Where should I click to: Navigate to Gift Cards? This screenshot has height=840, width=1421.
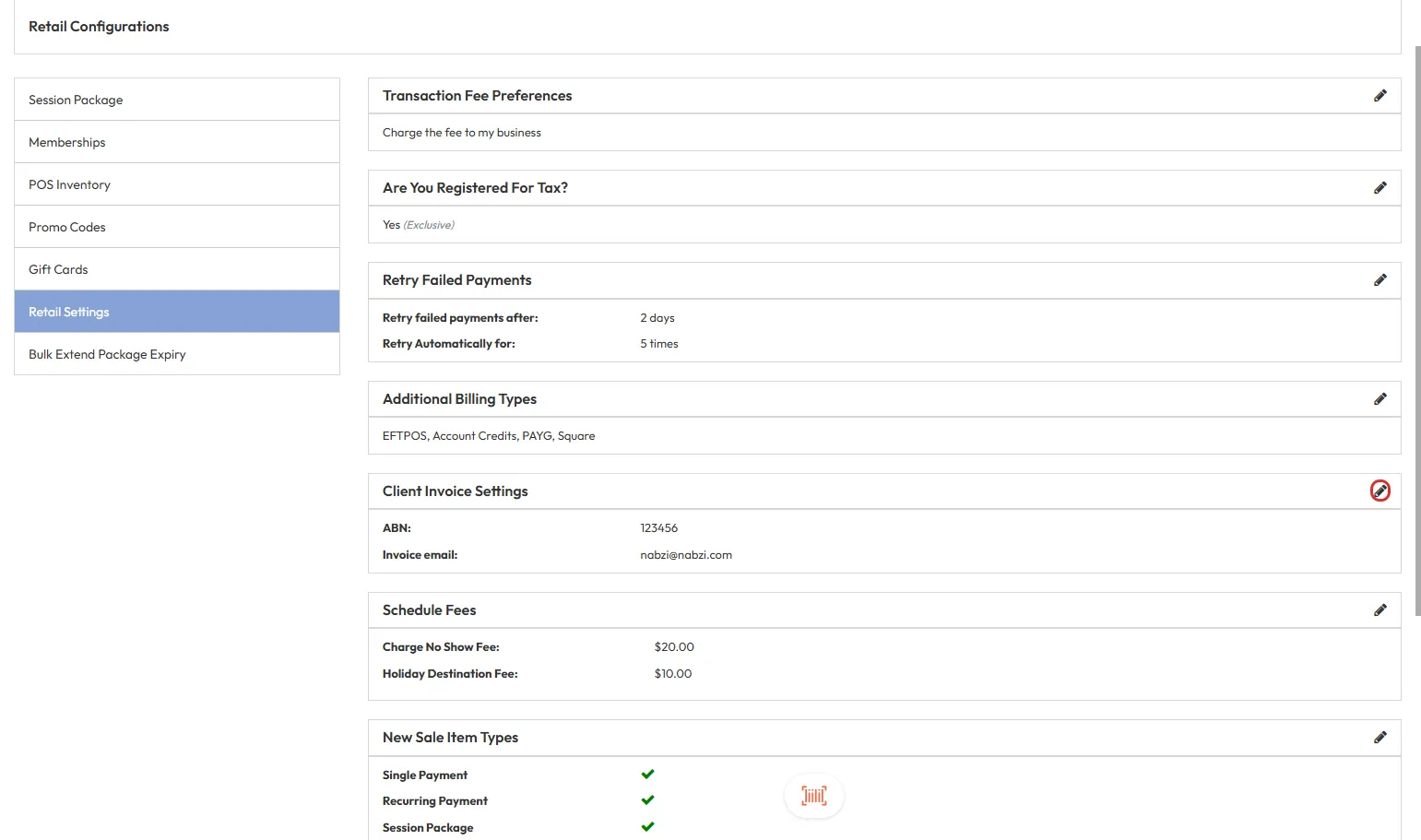[x=58, y=269]
